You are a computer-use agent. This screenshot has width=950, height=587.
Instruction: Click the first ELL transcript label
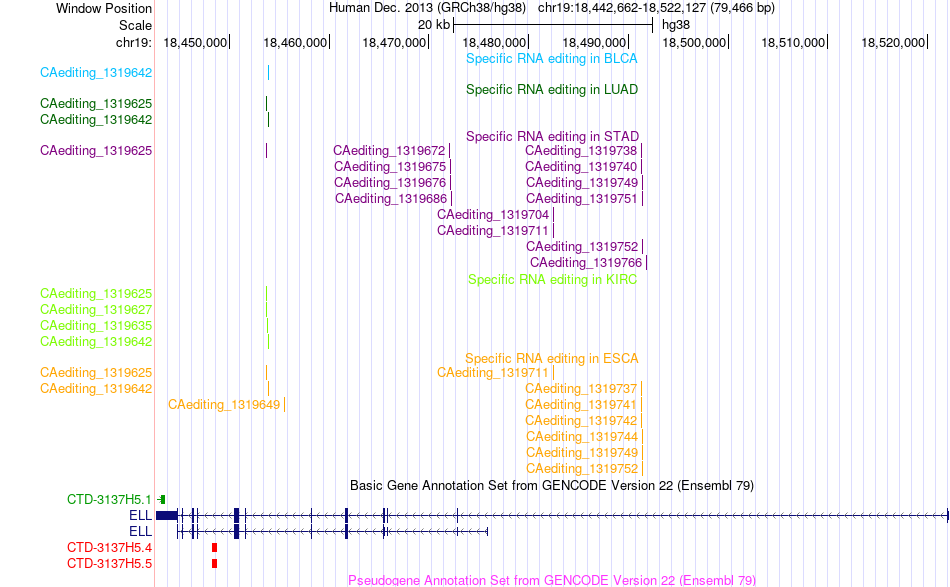pyautogui.click(x=140, y=516)
